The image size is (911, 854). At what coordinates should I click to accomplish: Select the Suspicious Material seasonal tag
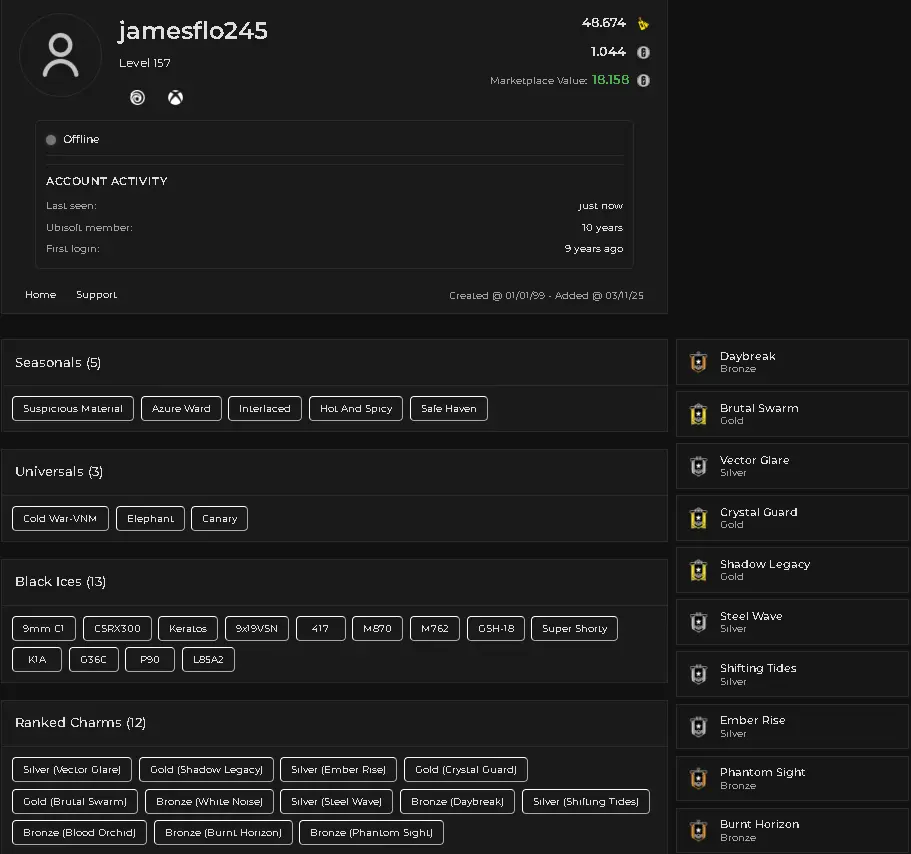point(73,409)
